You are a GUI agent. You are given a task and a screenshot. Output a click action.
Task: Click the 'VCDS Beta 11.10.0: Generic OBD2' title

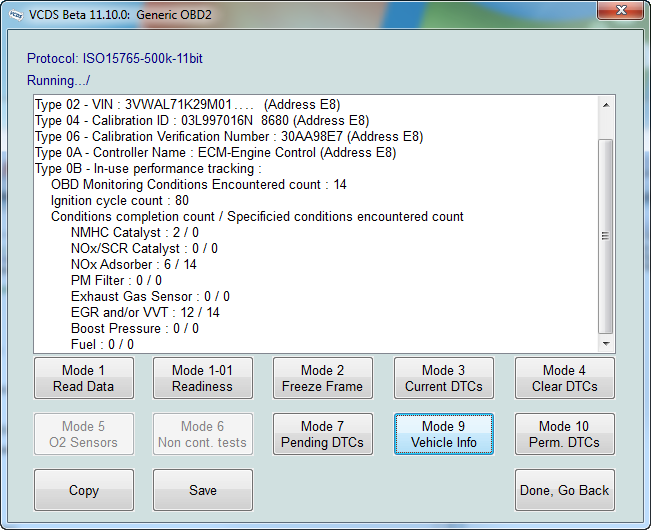coord(120,15)
